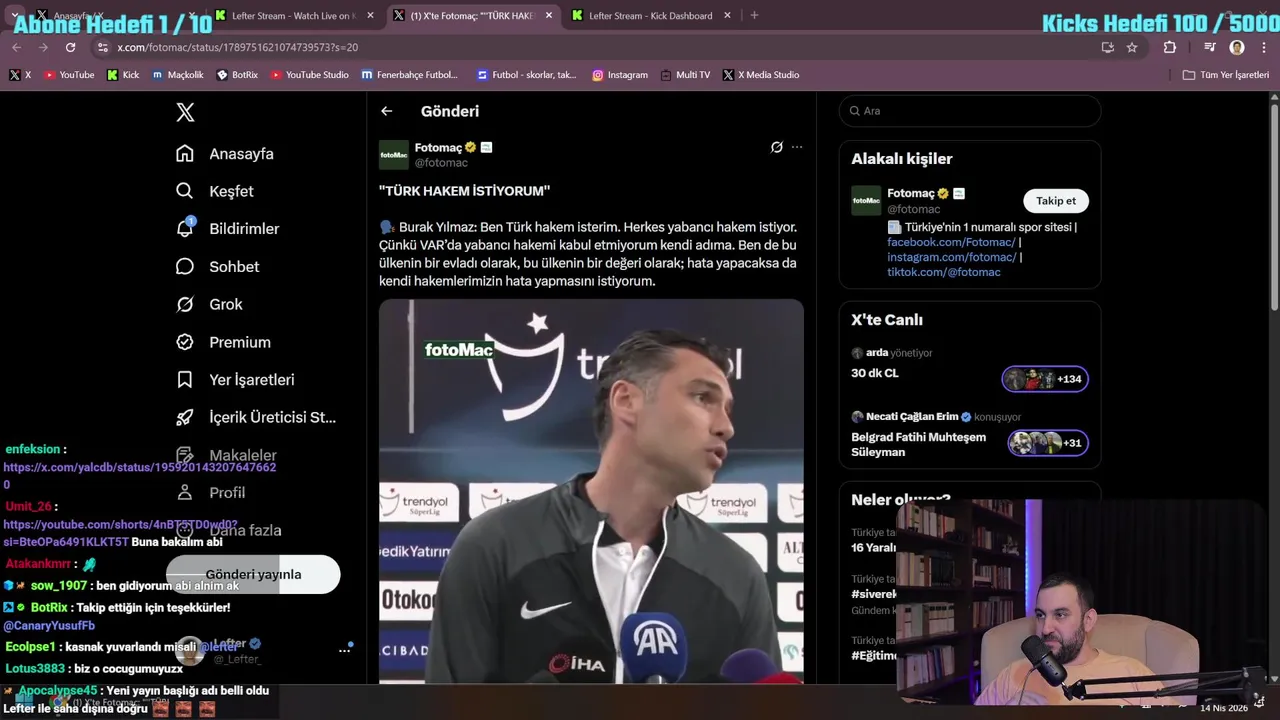Click Fotomaç author name on post
The height and width of the screenshot is (720, 1280).
[x=438, y=147]
